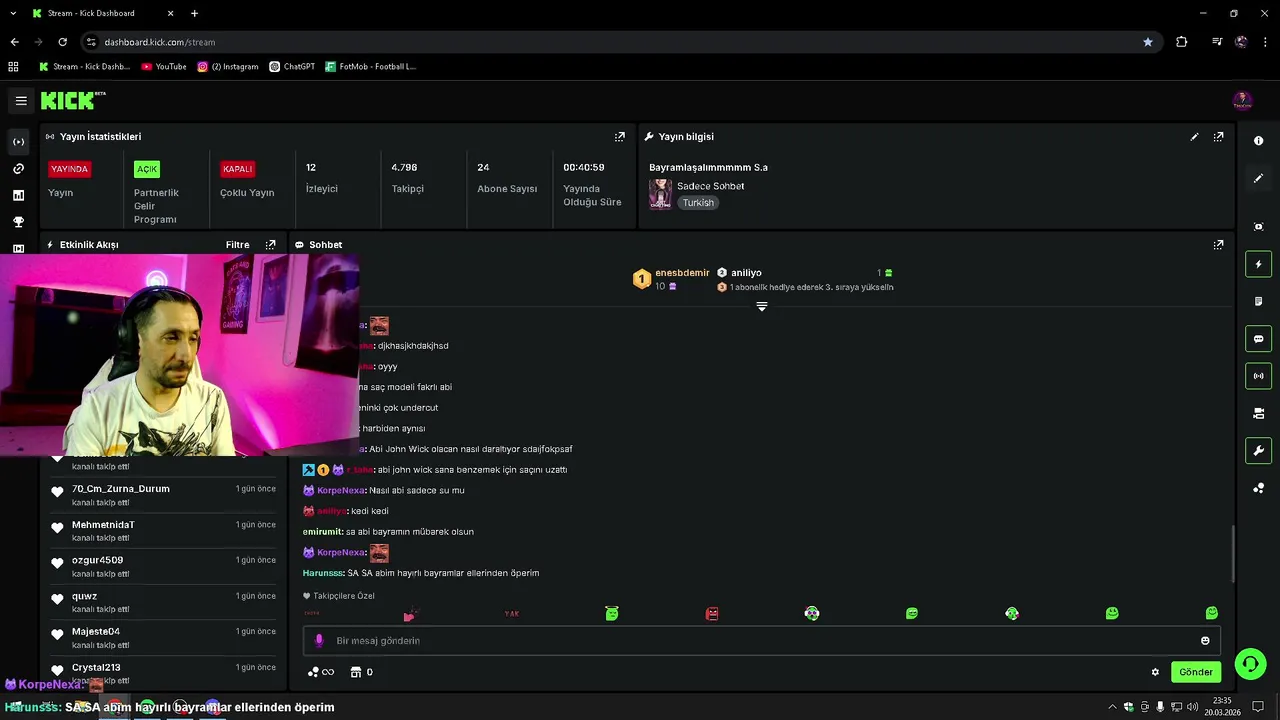Image resolution: width=1280 pixels, height=720 pixels.
Task: Bookmark this page with the star
Action: [1147, 42]
